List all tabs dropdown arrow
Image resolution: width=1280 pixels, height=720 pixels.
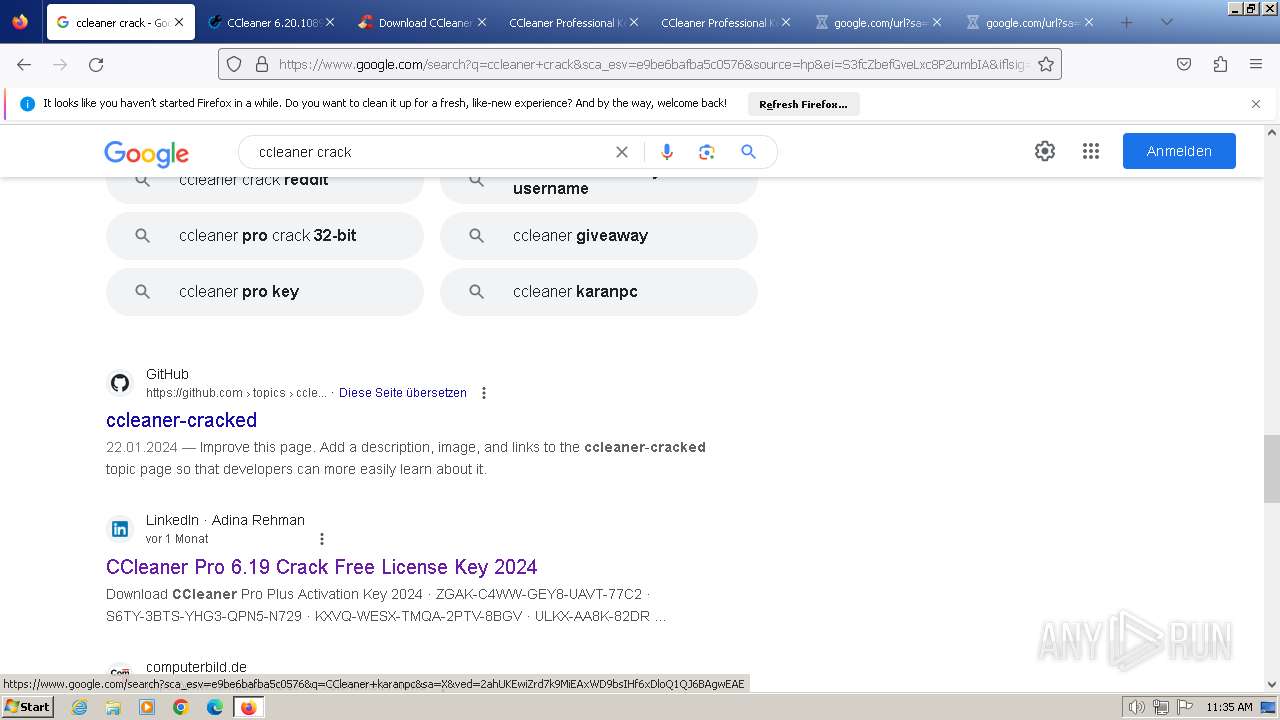(x=1166, y=22)
